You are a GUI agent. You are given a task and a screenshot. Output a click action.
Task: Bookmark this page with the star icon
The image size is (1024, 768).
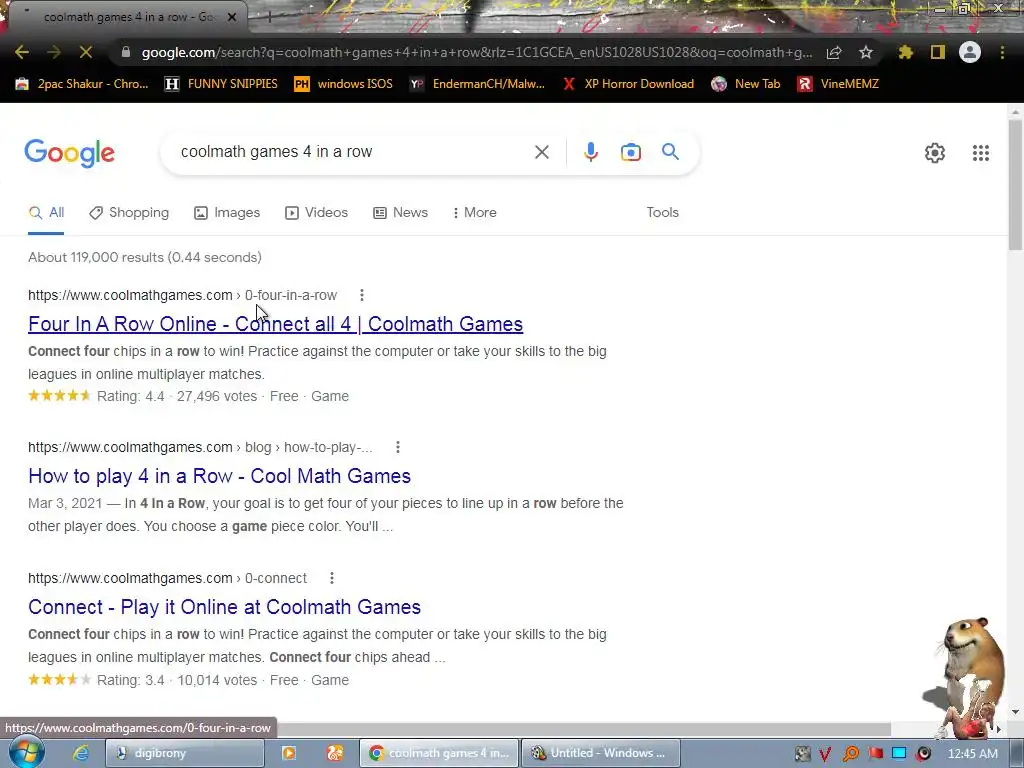(x=866, y=52)
